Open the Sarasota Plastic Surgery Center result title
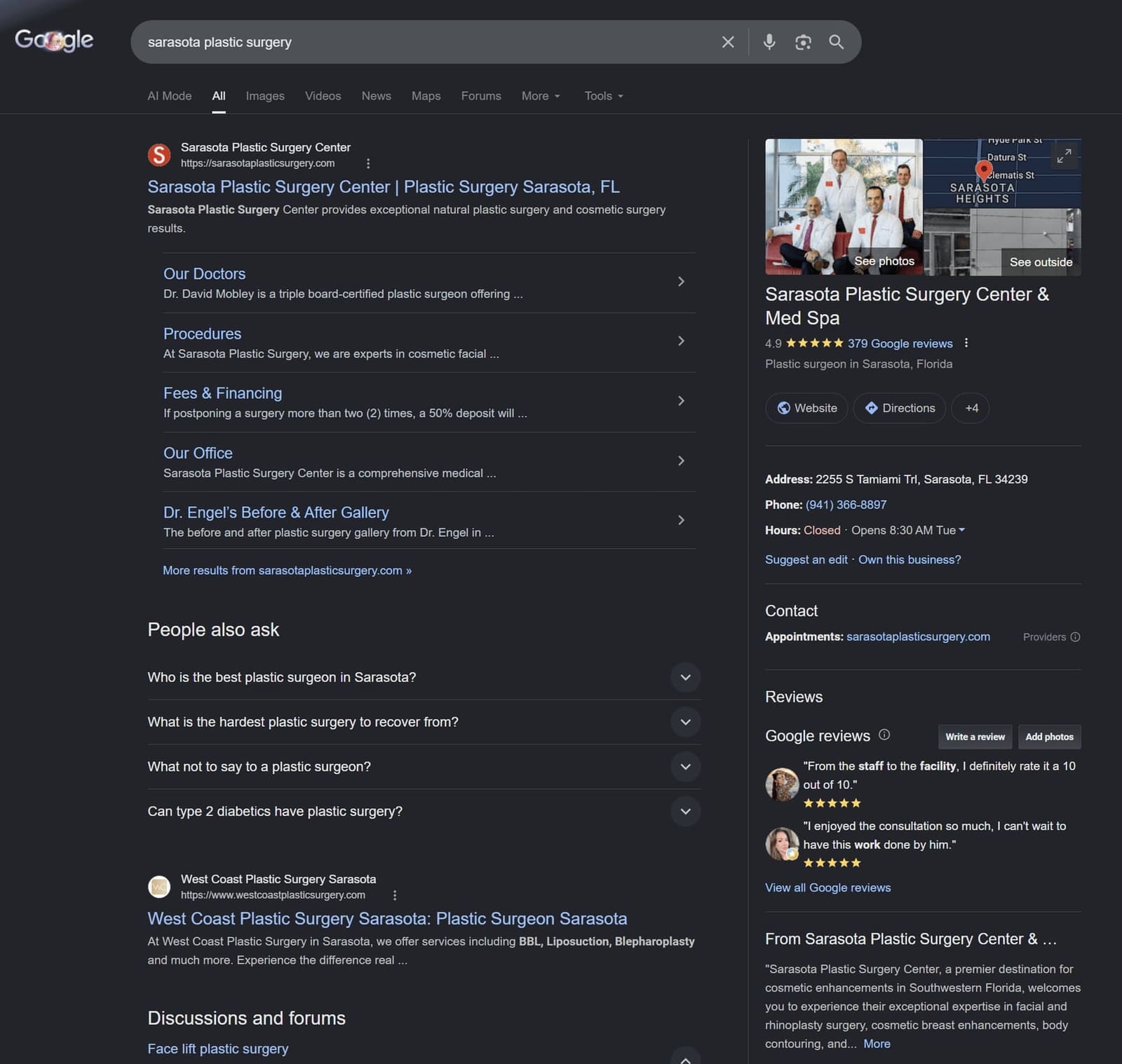The height and width of the screenshot is (1064, 1122). 384,187
